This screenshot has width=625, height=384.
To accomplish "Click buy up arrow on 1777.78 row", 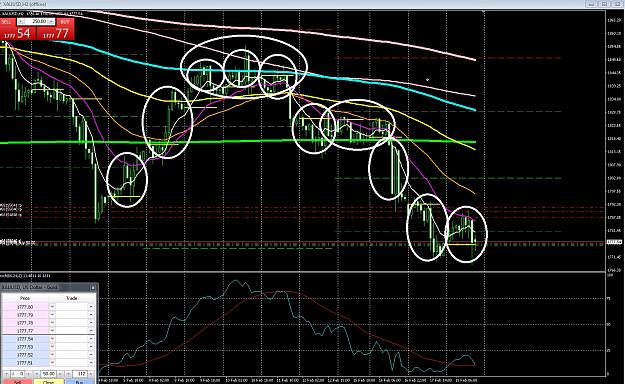I will (x=91, y=323).
